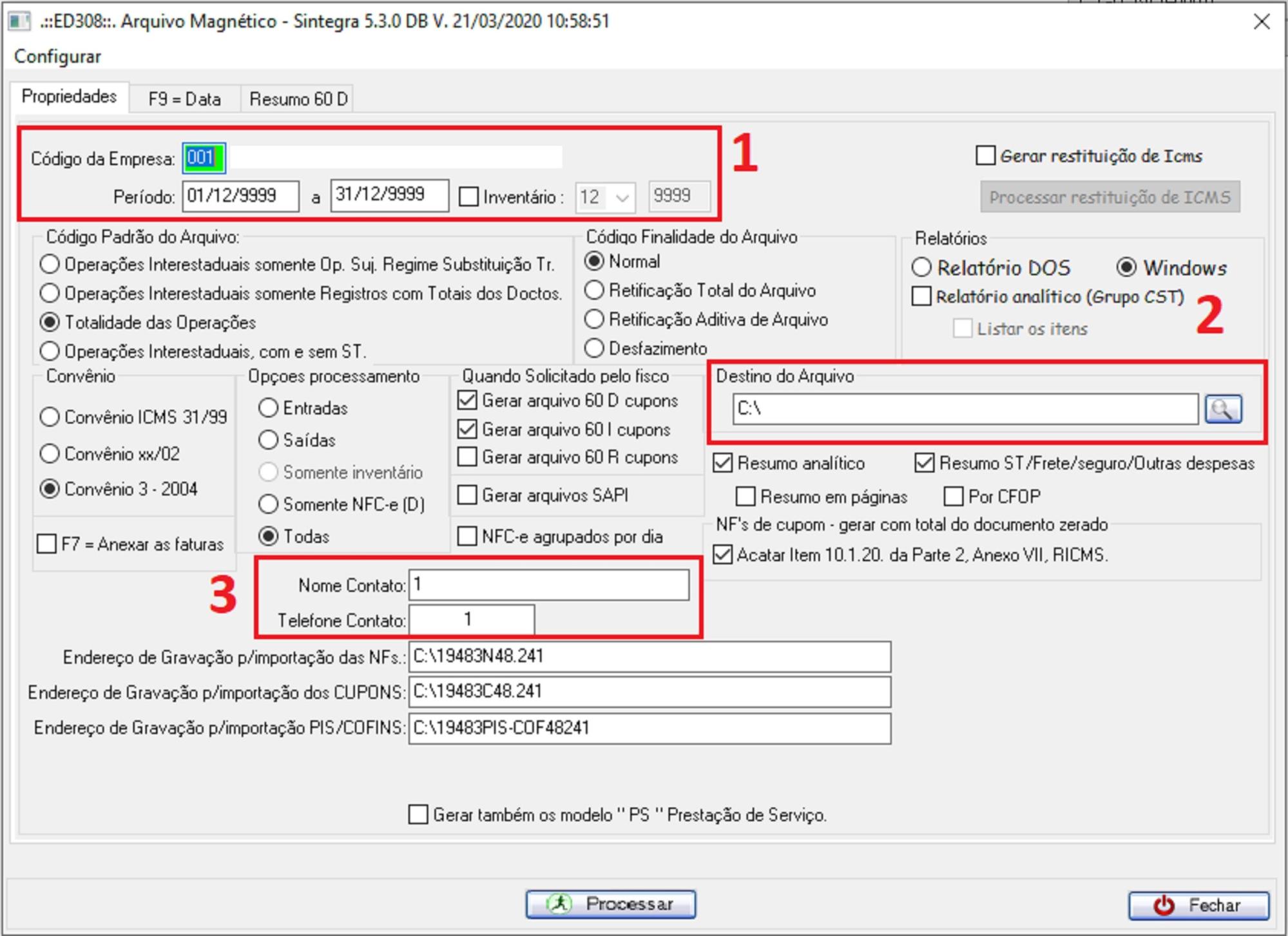
Task: Select Somente NFC-e (D) processing option
Action: 268,504
